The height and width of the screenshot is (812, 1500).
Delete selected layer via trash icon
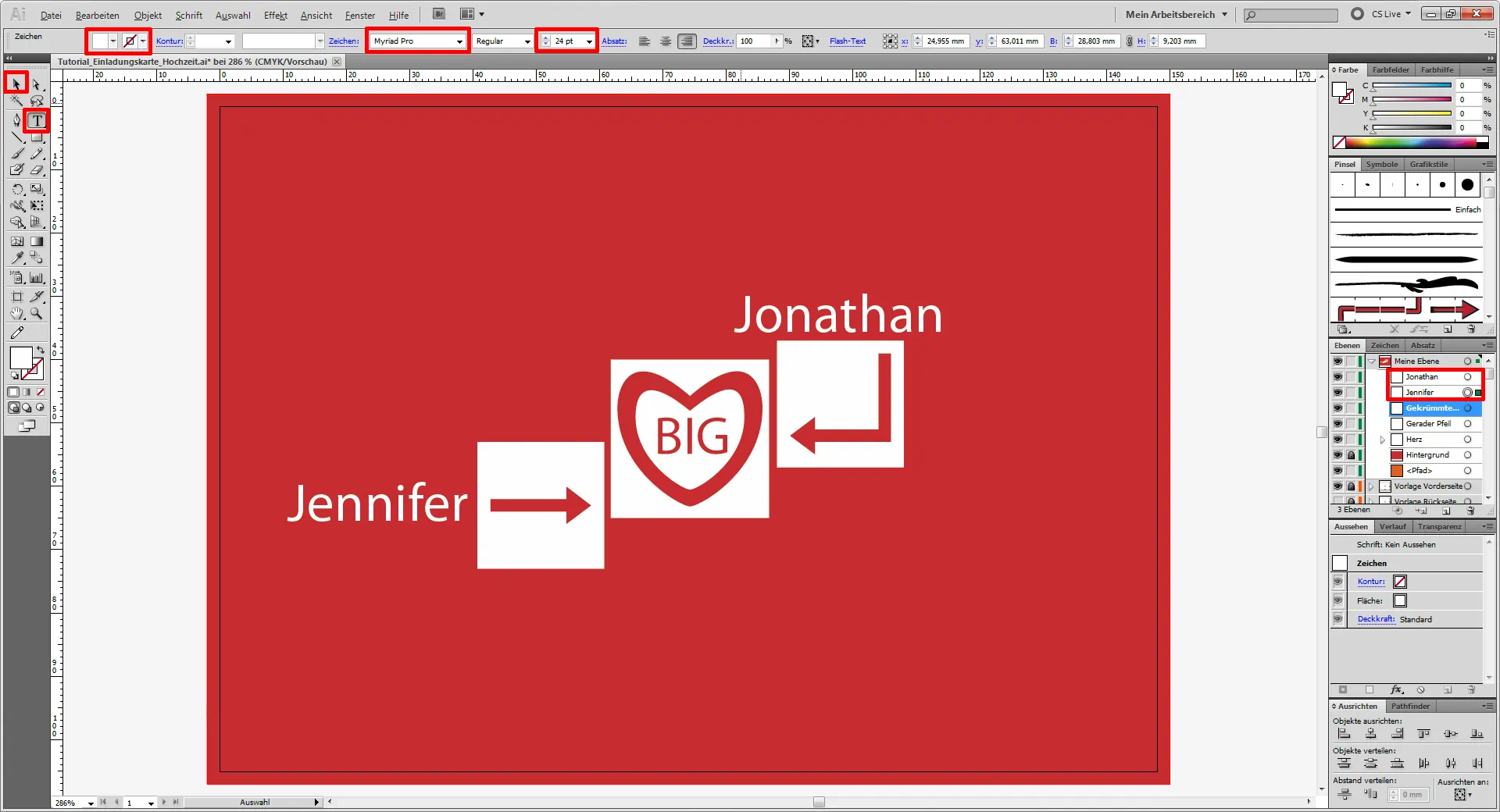pos(1472,511)
